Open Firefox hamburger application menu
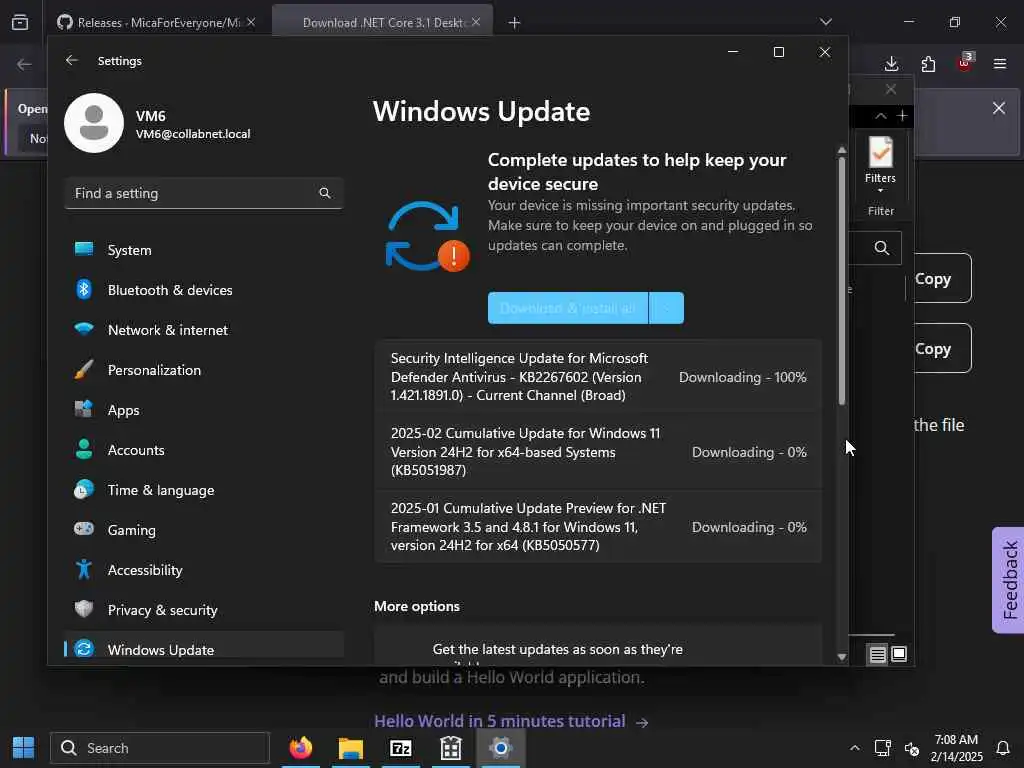 [x=1000, y=64]
